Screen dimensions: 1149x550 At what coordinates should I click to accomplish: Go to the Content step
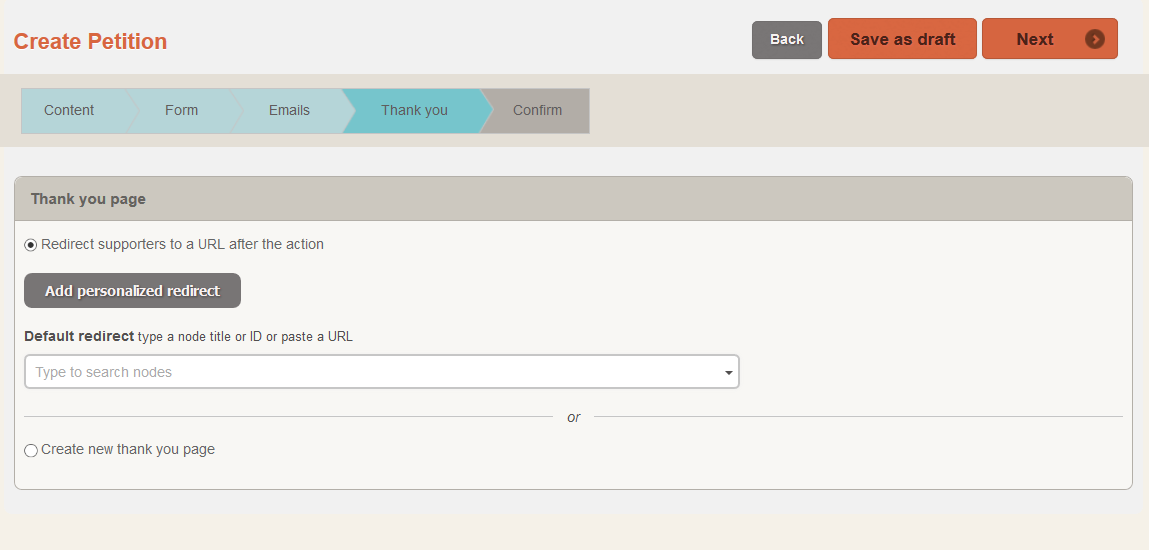pyautogui.click(x=69, y=111)
